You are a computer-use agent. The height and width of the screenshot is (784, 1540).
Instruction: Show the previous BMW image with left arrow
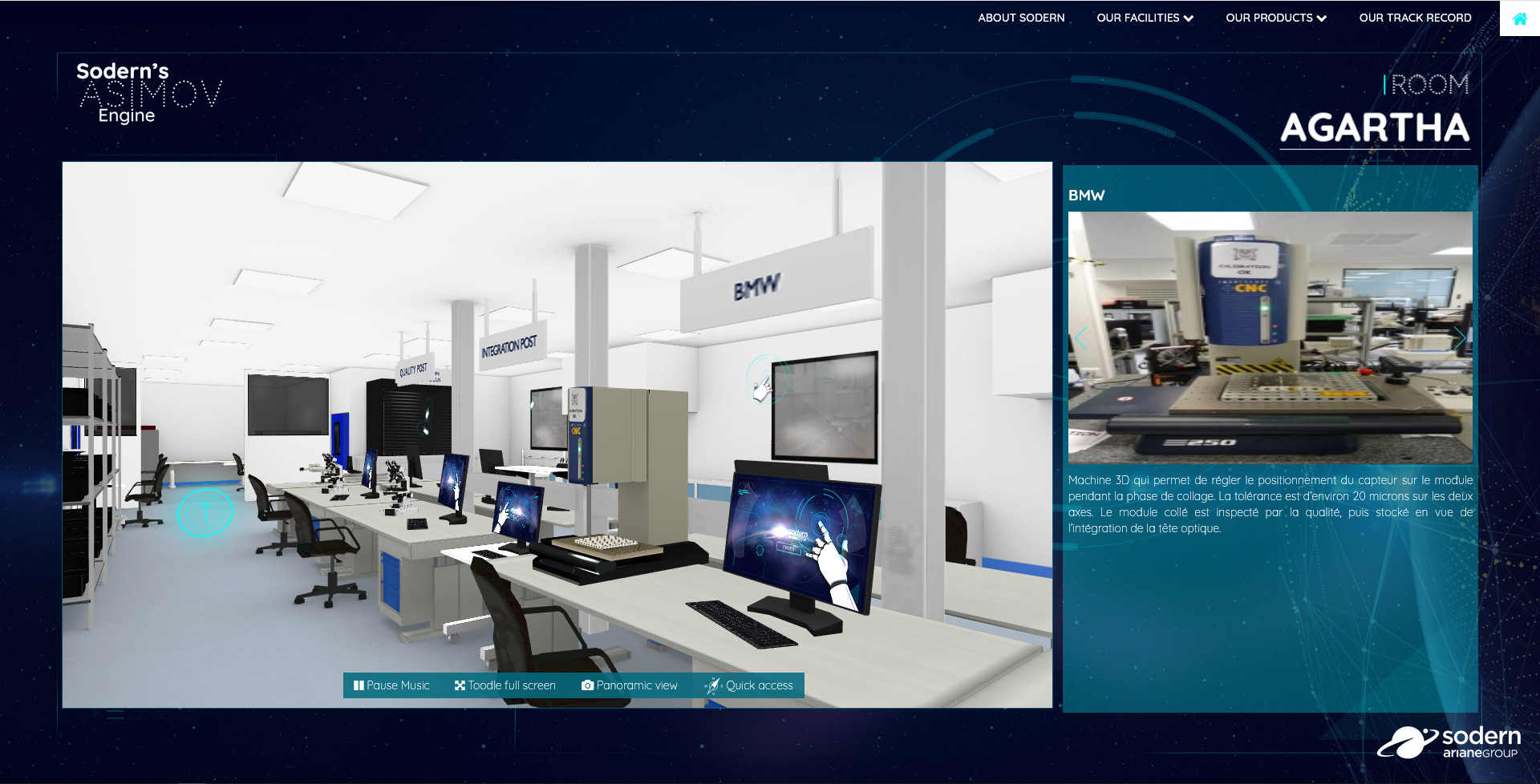tap(1081, 338)
